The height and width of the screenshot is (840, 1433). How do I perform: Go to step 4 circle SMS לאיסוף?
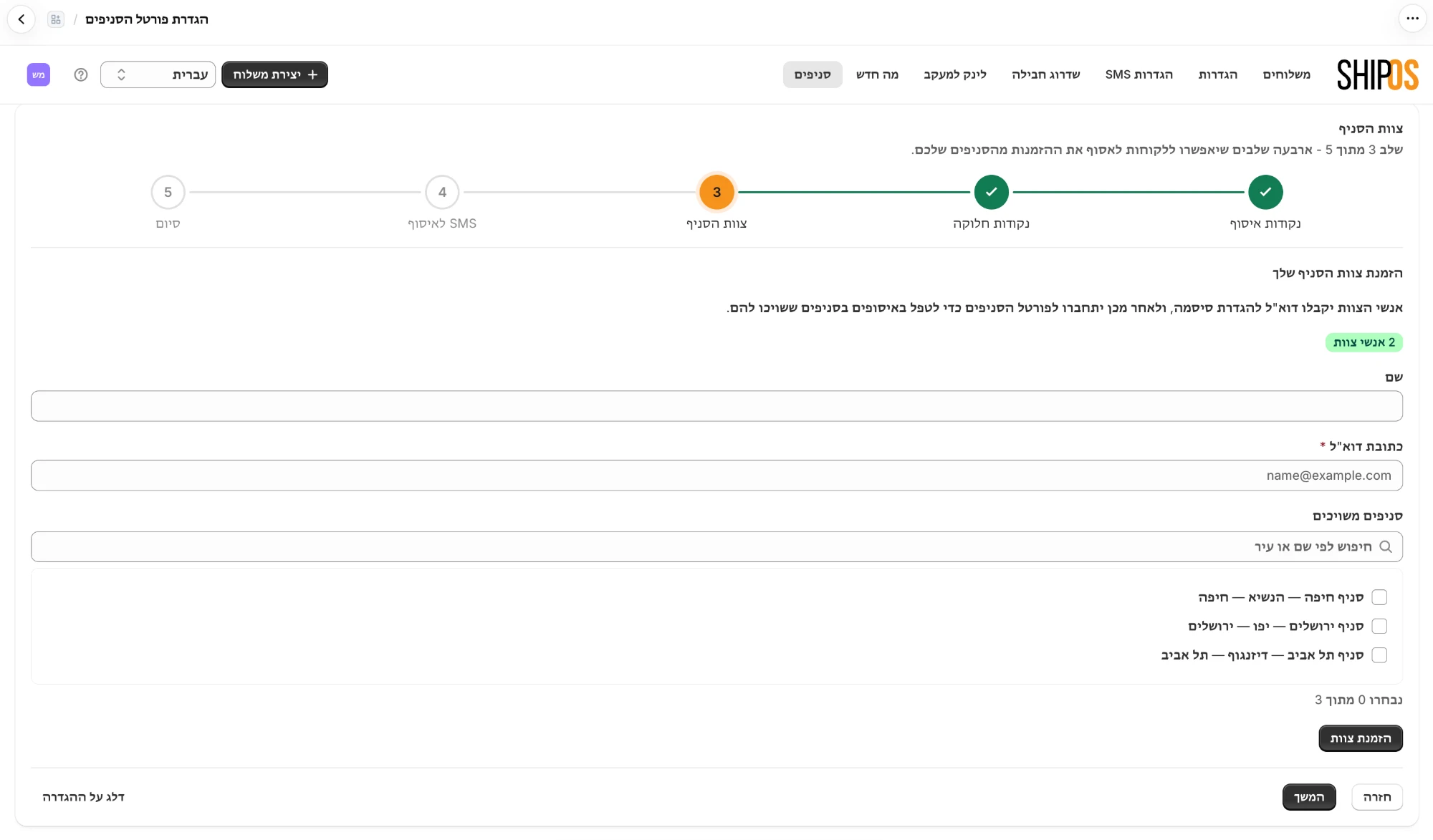click(x=442, y=192)
